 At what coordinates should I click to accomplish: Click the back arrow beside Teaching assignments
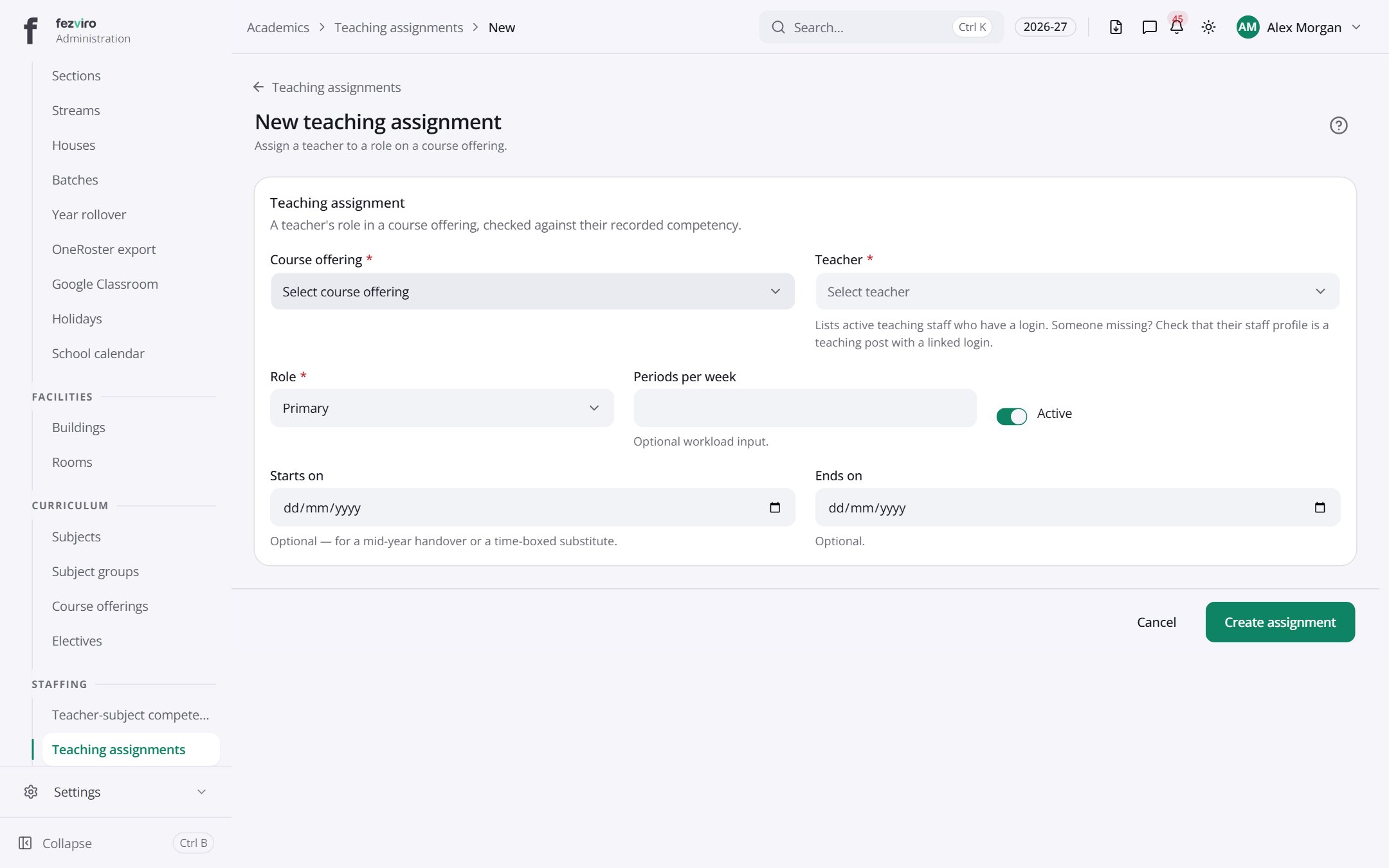click(259, 87)
